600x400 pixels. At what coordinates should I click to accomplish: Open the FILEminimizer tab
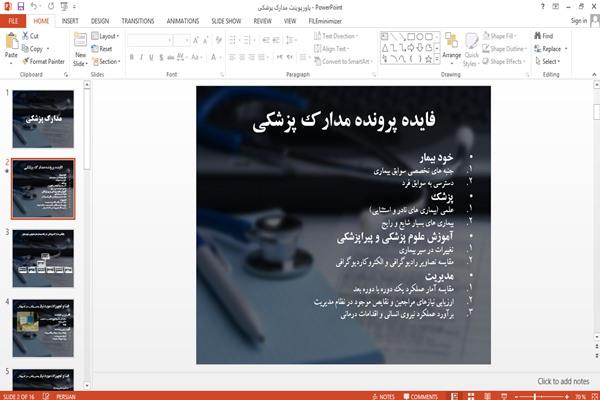(325, 21)
